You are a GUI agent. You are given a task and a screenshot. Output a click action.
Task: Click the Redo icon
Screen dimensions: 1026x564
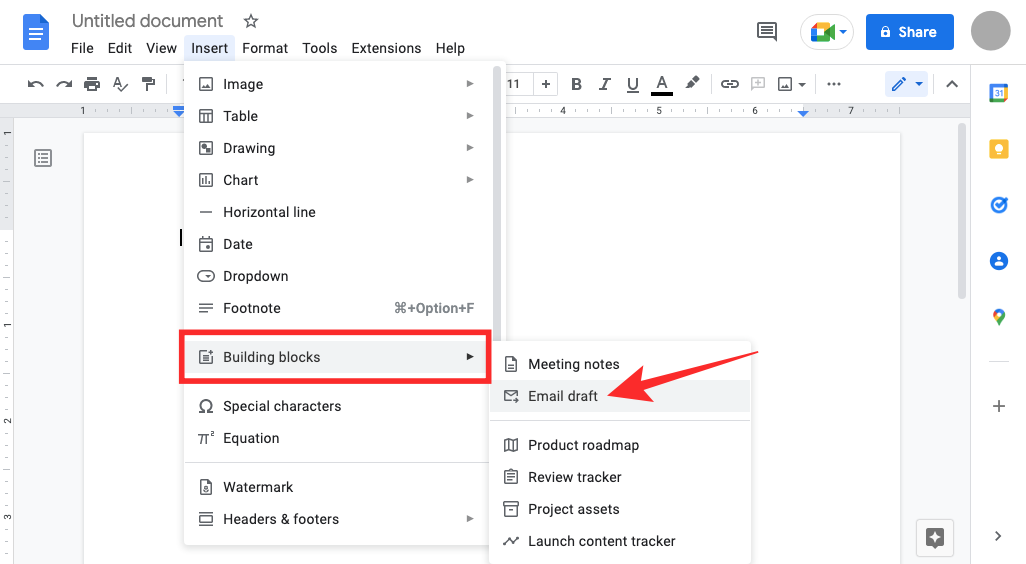pyautogui.click(x=63, y=84)
